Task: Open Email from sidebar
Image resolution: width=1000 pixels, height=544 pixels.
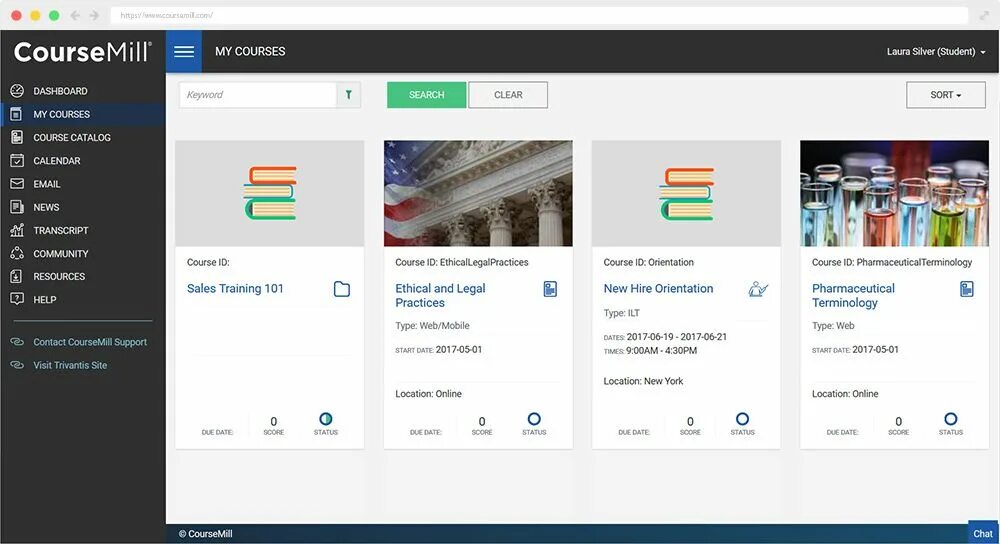Action: coord(83,184)
